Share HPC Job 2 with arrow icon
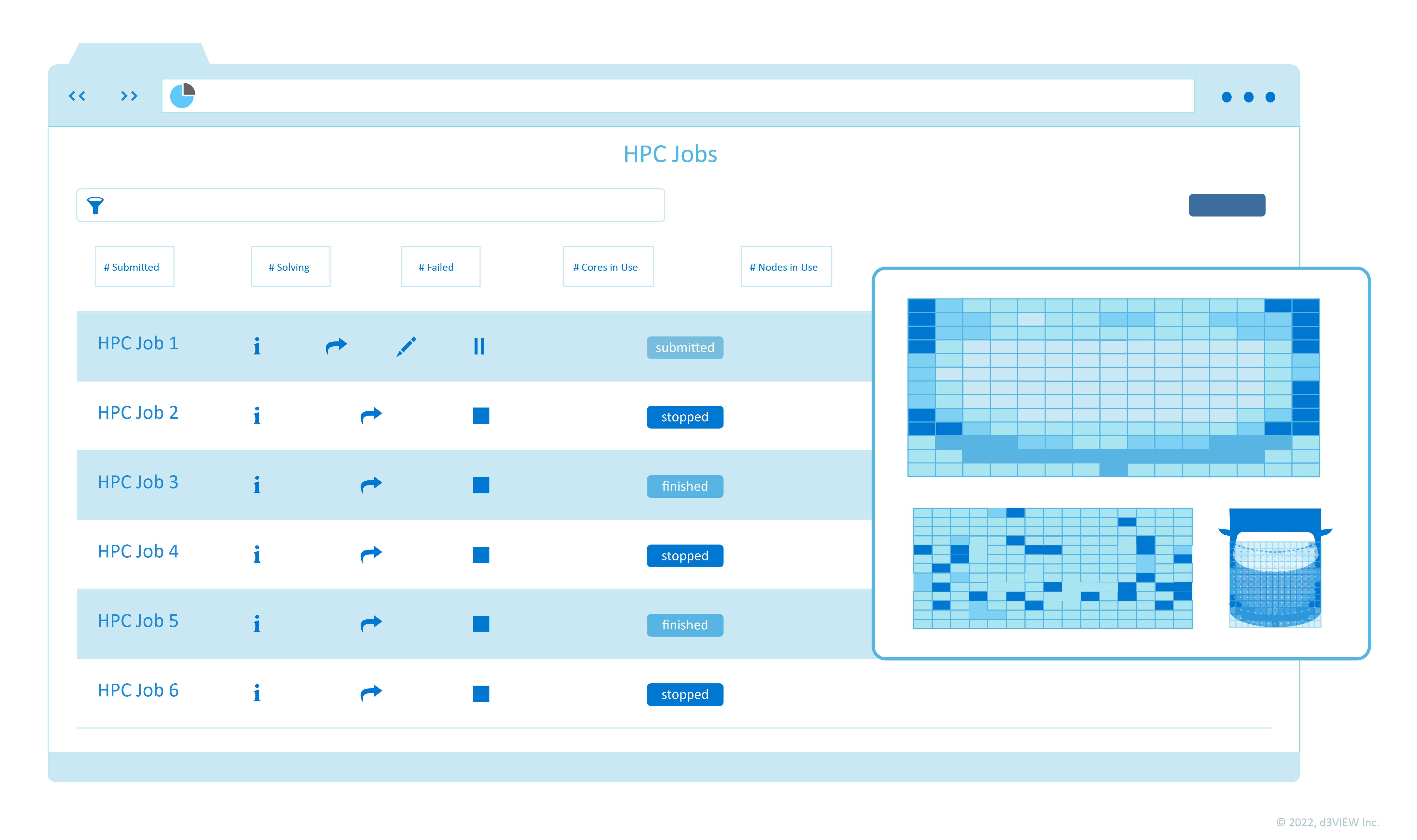The height and width of the screenshot is (840, 1417). point(371,416)
